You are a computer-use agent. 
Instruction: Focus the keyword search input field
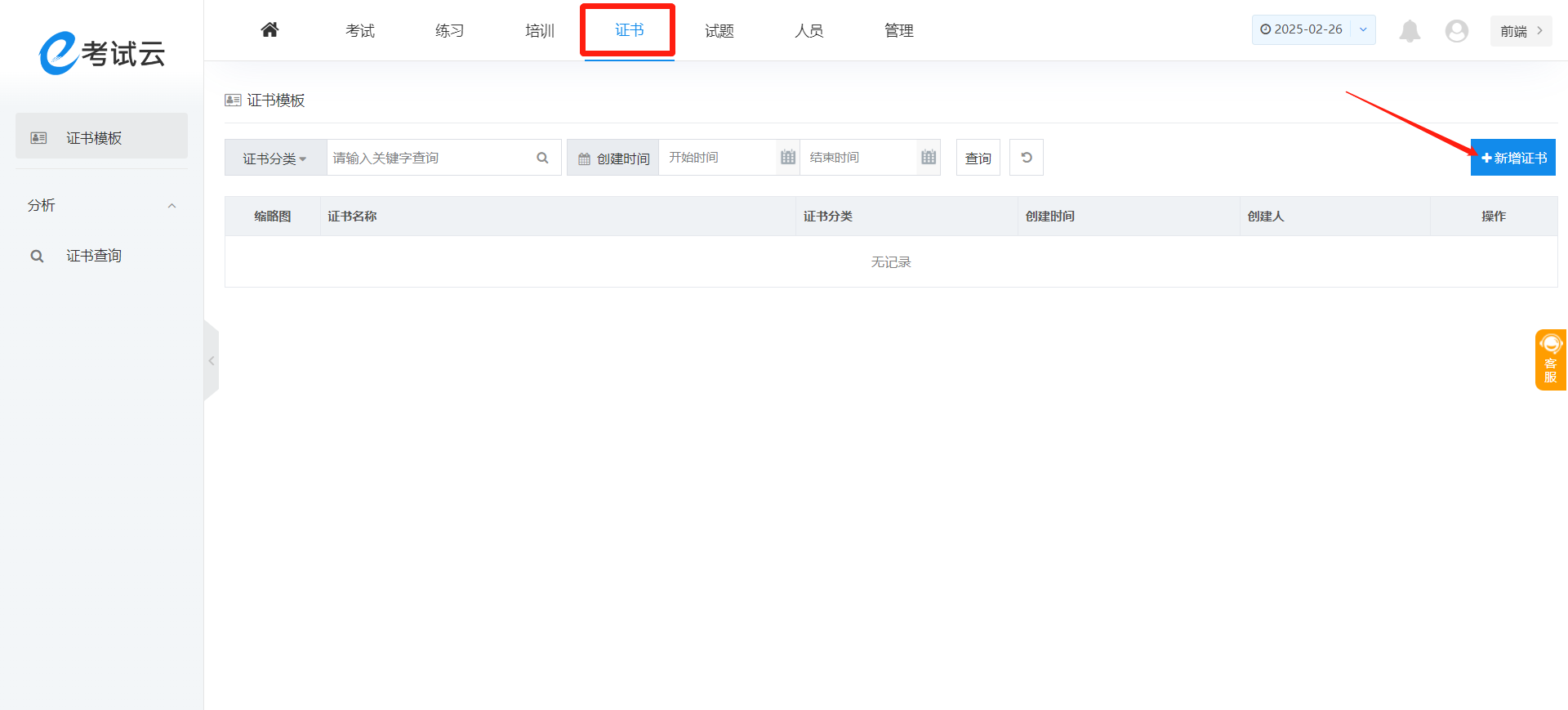429,158
